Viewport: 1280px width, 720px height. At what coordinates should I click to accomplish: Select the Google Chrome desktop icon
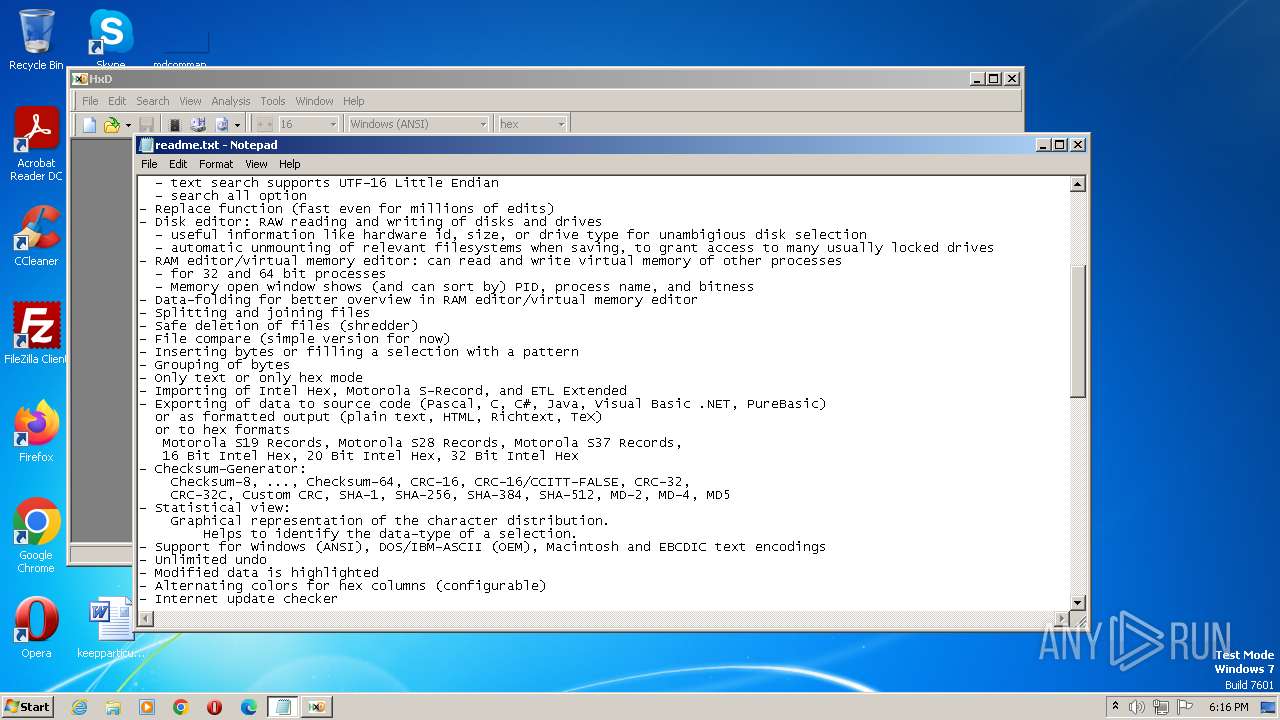click(36, 536)
